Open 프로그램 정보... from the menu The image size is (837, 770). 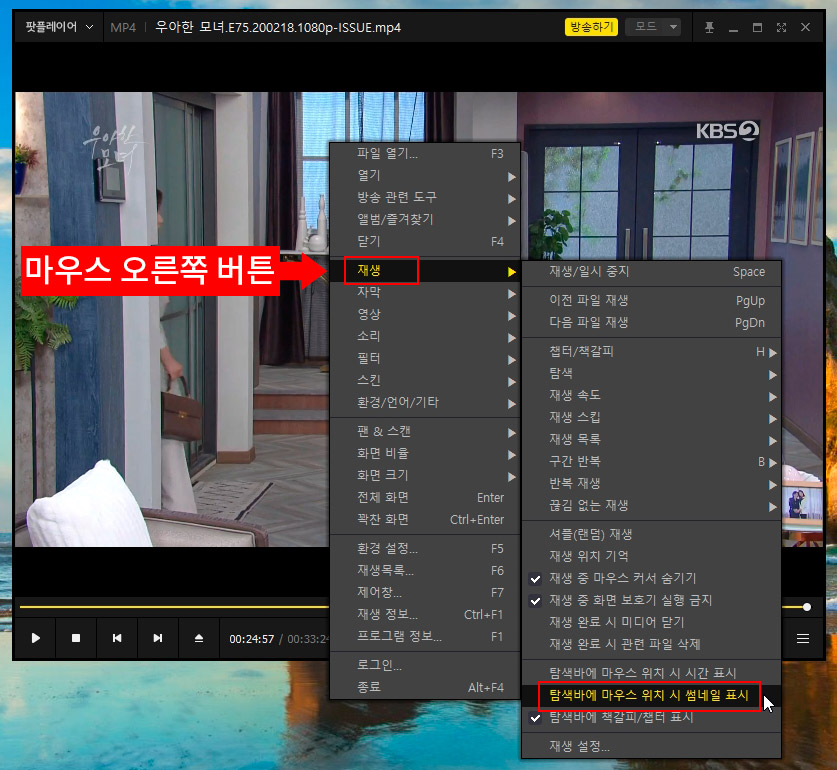click(x=425, y=637)
